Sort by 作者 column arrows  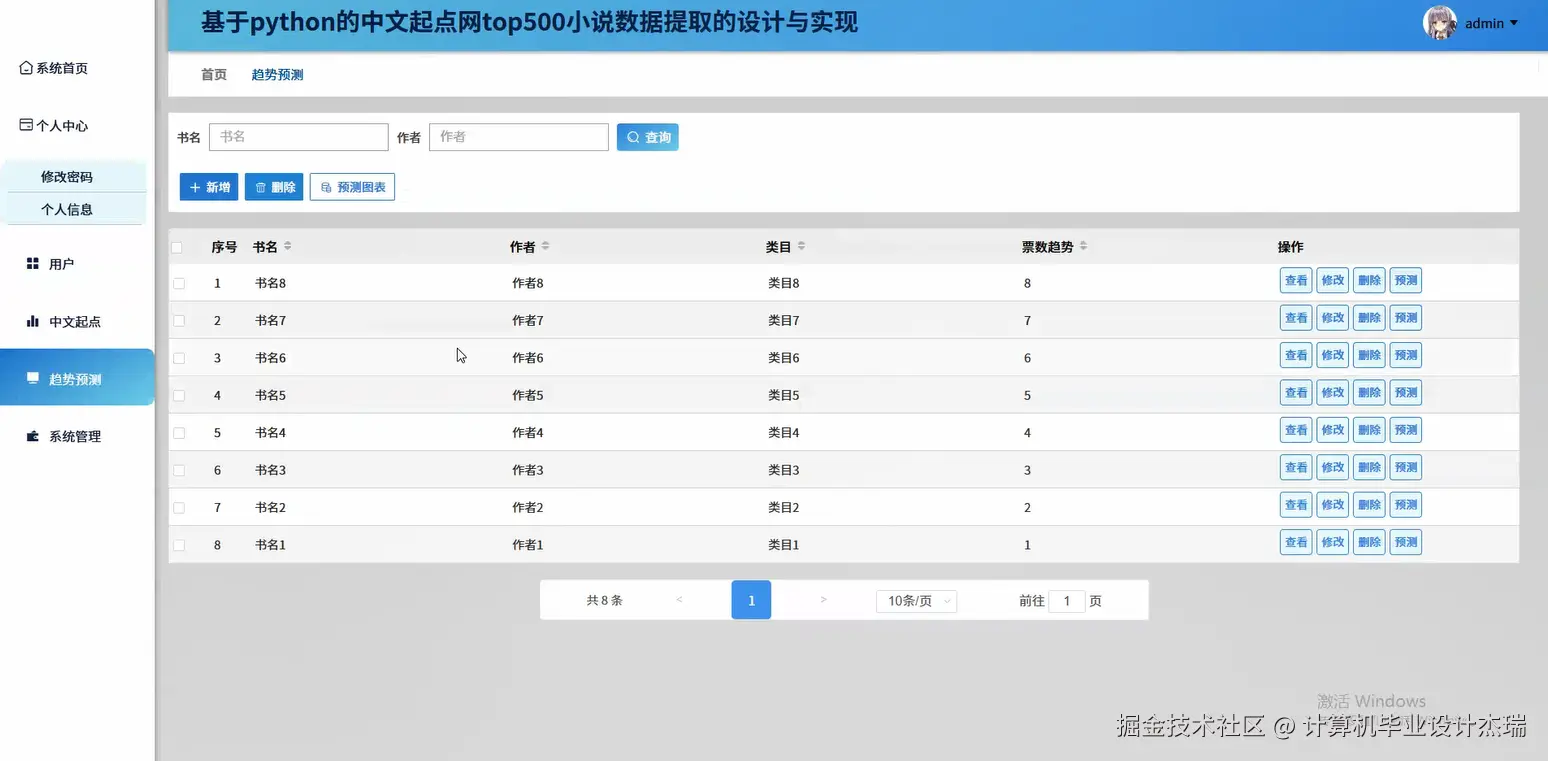point(545,246)
